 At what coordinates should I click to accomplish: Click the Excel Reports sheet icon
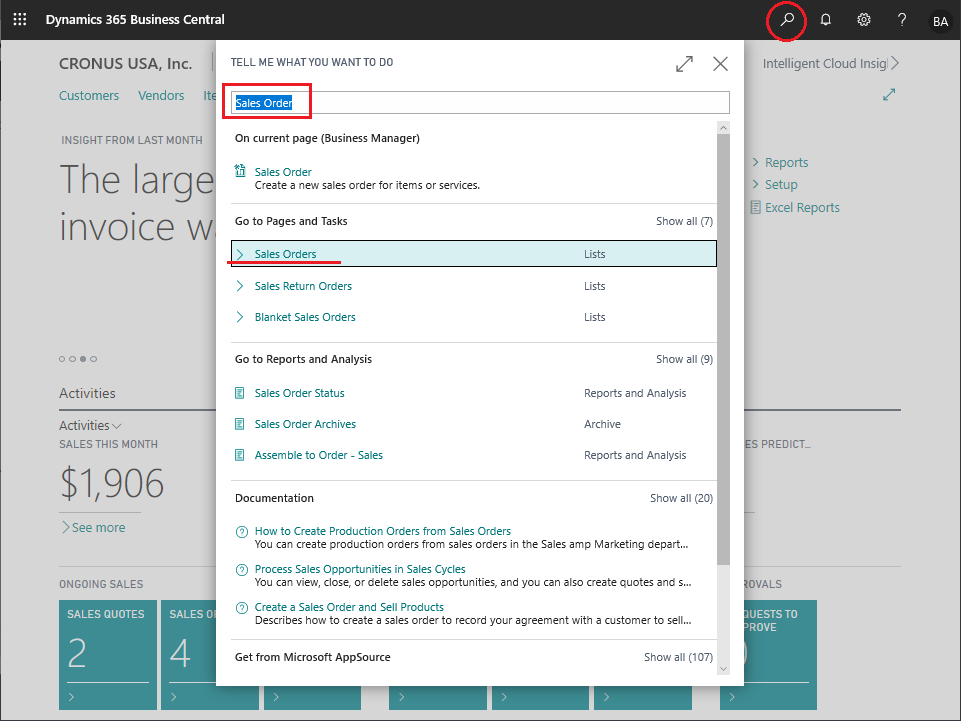coord(756,207)
